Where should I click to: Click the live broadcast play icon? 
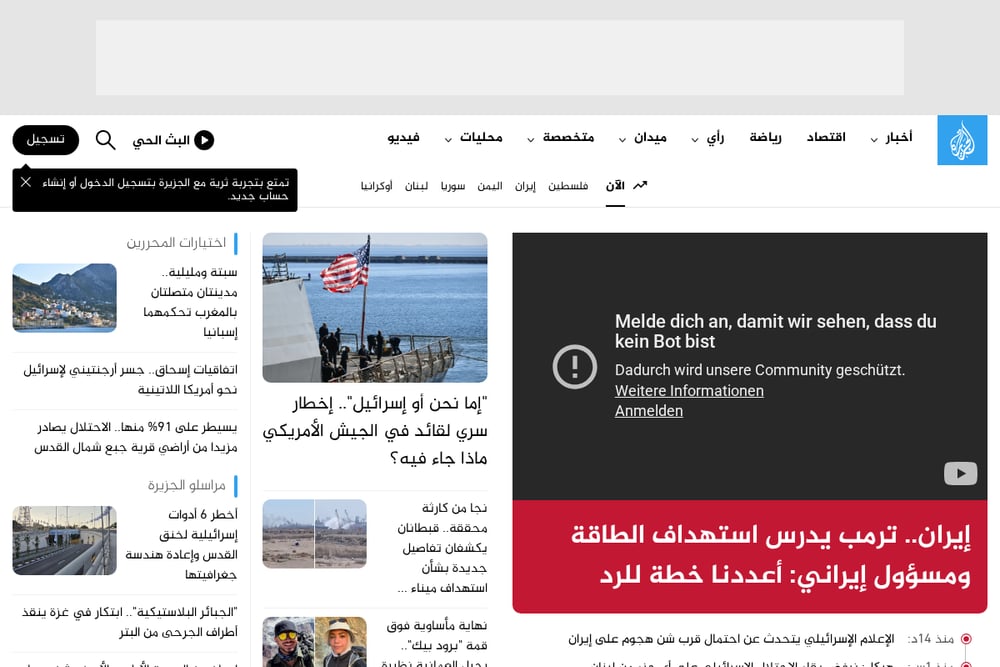[x=204, y=140]
